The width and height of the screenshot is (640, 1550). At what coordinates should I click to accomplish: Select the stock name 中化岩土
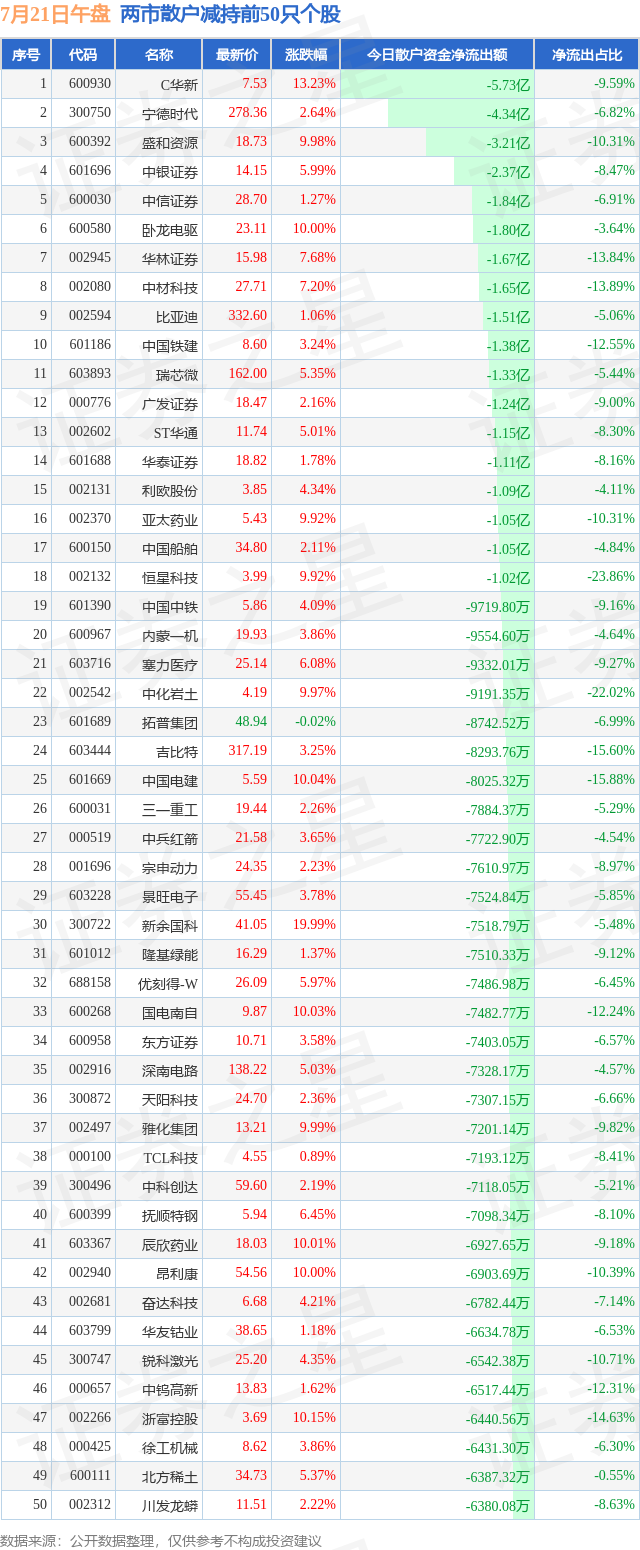coord(170,693)
